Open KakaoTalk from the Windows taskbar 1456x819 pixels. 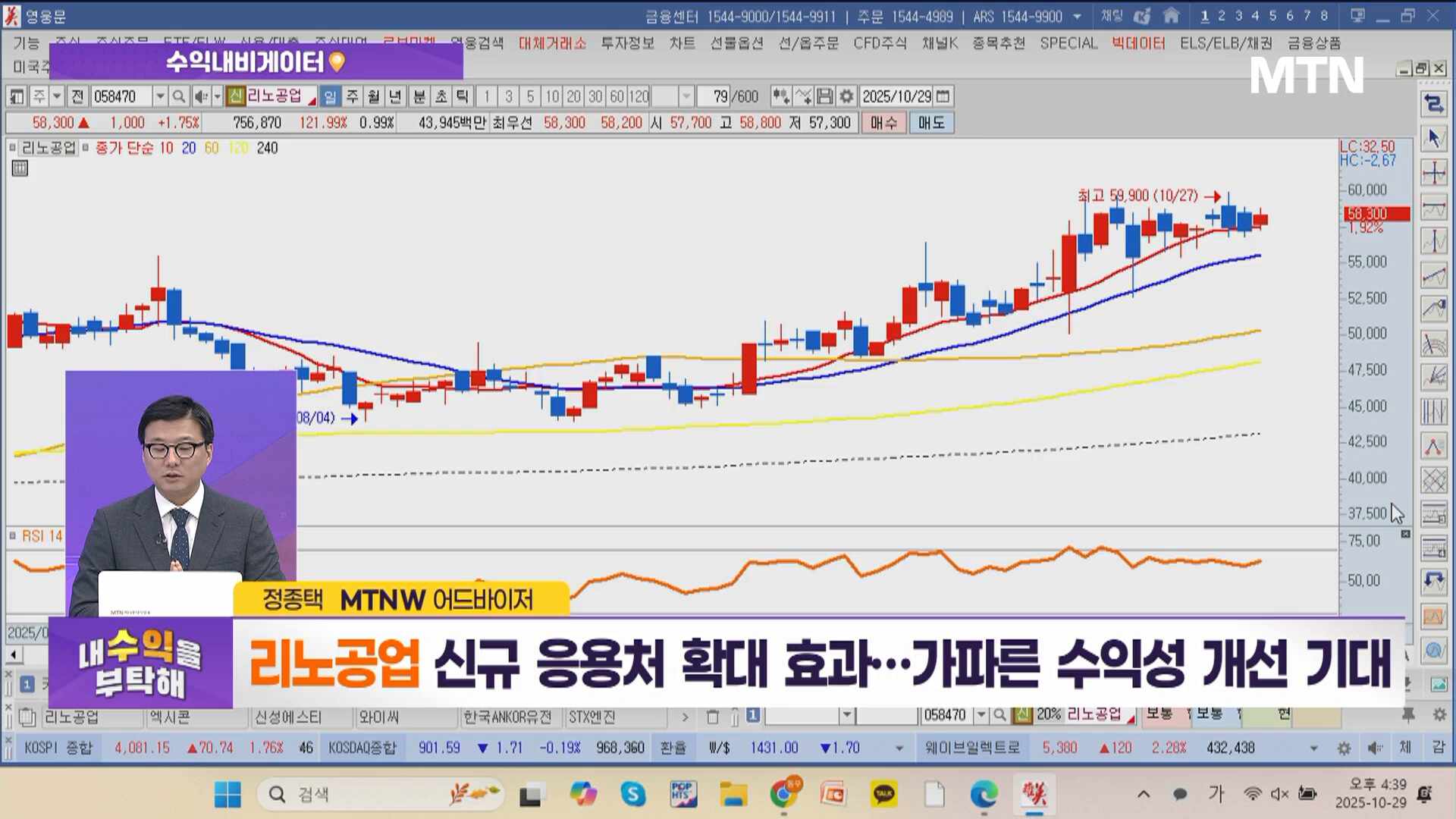tap(883, 795)
